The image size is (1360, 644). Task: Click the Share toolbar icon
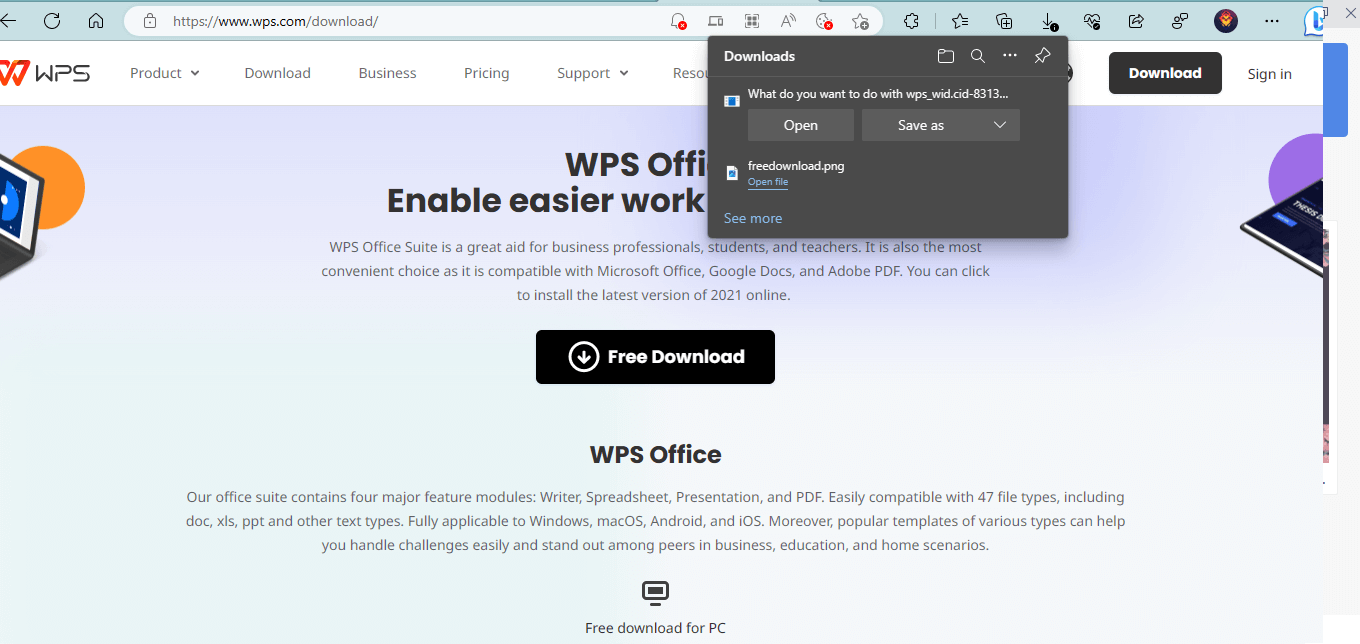[x=1136, y=20]
